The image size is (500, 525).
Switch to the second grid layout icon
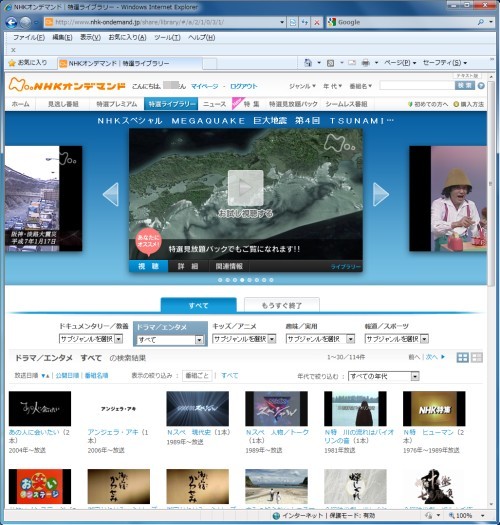(477, 358)
